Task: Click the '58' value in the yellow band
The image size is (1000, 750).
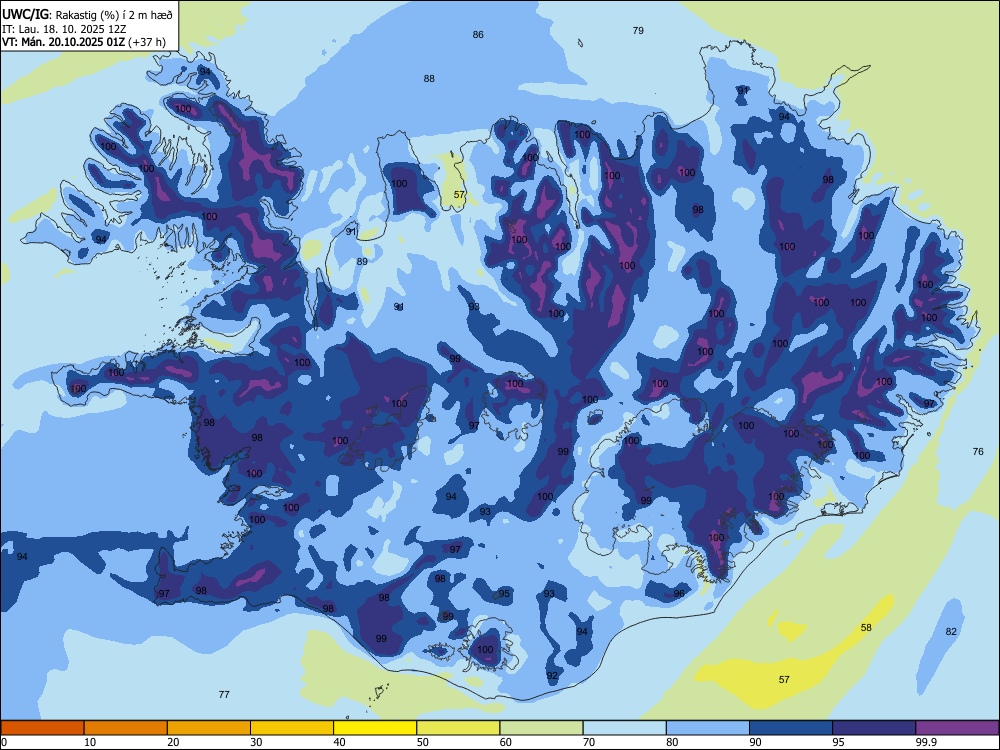Action: point(866,628)
